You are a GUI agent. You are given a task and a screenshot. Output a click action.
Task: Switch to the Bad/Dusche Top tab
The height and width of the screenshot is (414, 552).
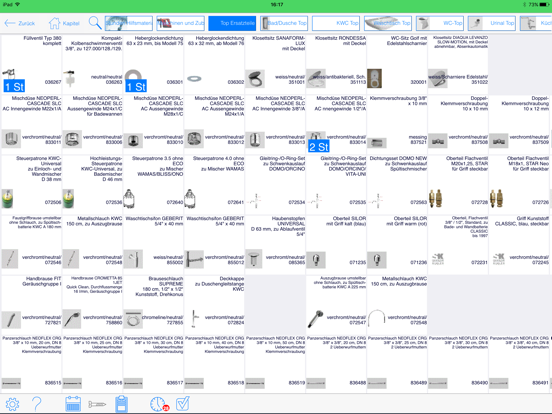[x=284, y=23]
